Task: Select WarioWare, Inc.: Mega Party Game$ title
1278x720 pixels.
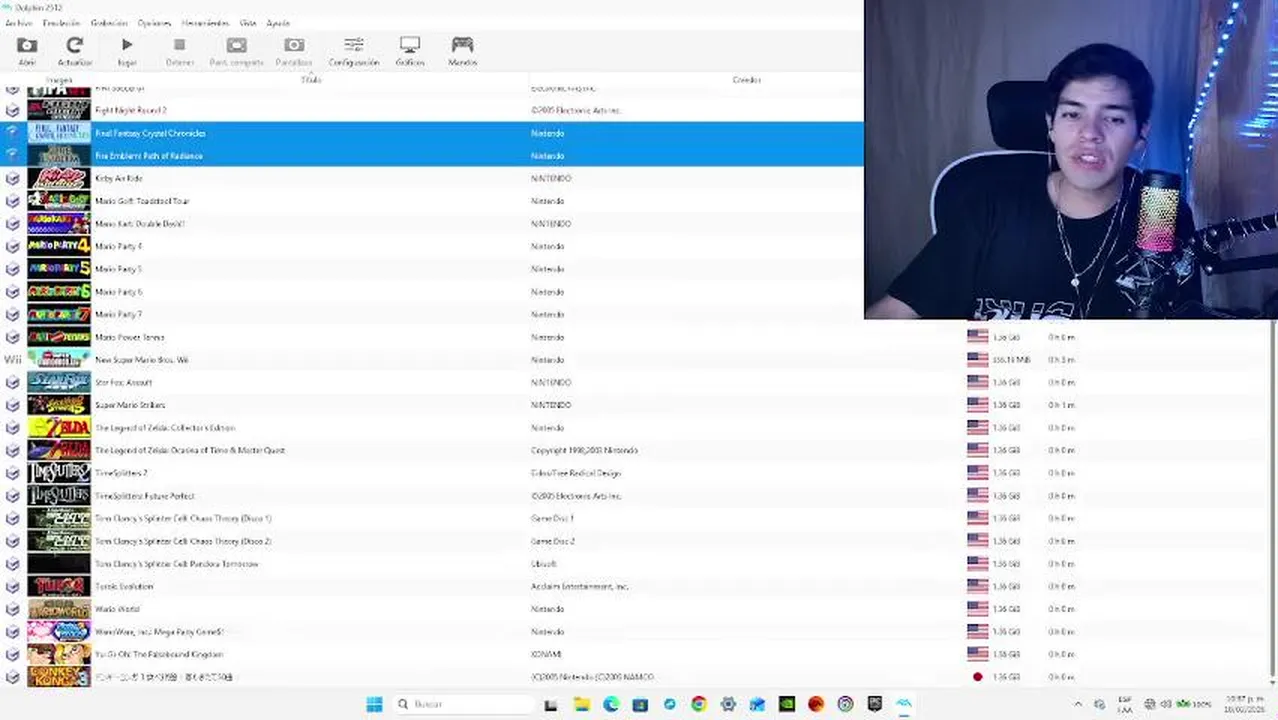Action: 159,632
